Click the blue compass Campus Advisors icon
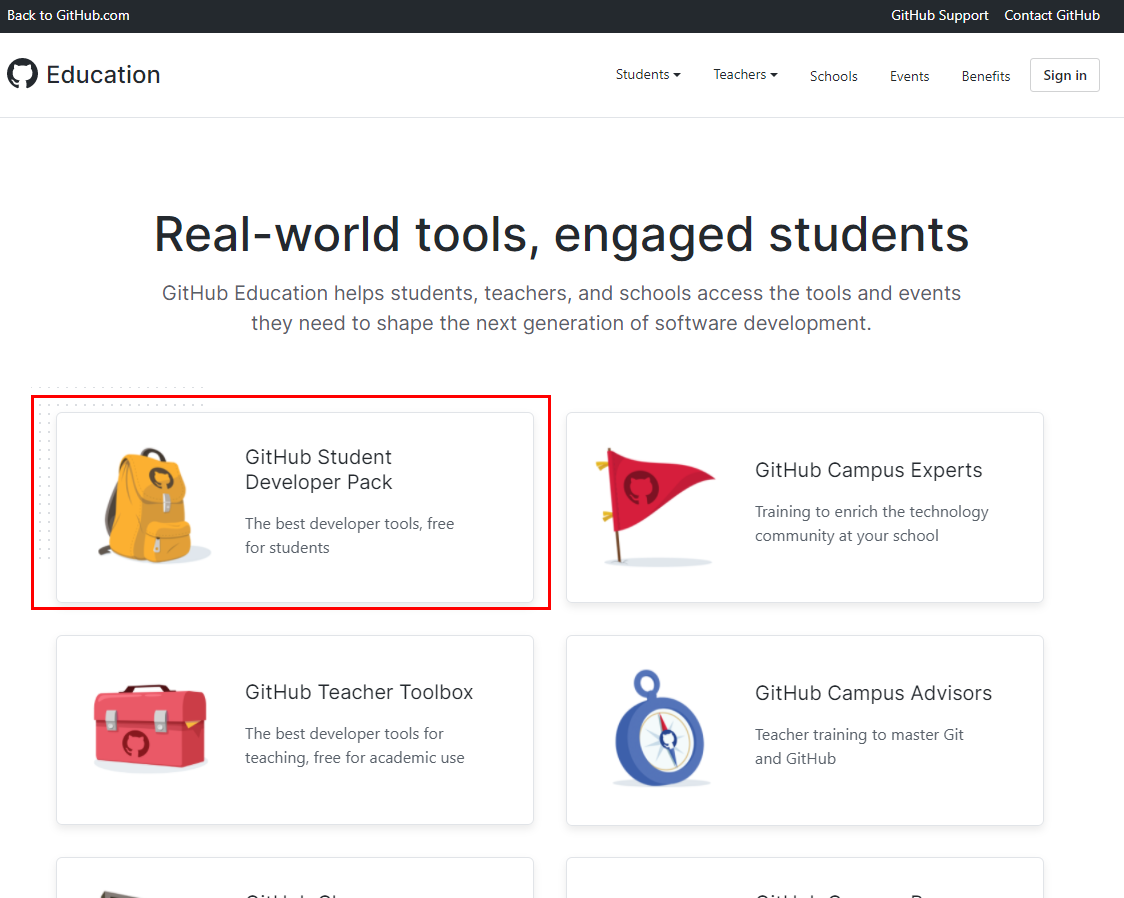This screenshot has width=1124, height=898. [660, 727]
